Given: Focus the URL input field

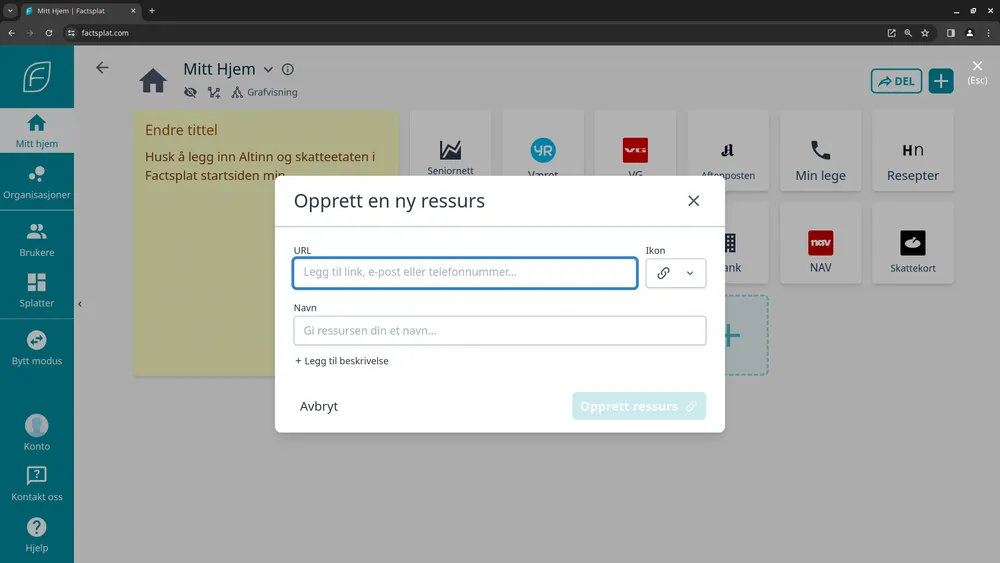Looking at the screenshot, I should pyautogui.click(x=465, y=273).
